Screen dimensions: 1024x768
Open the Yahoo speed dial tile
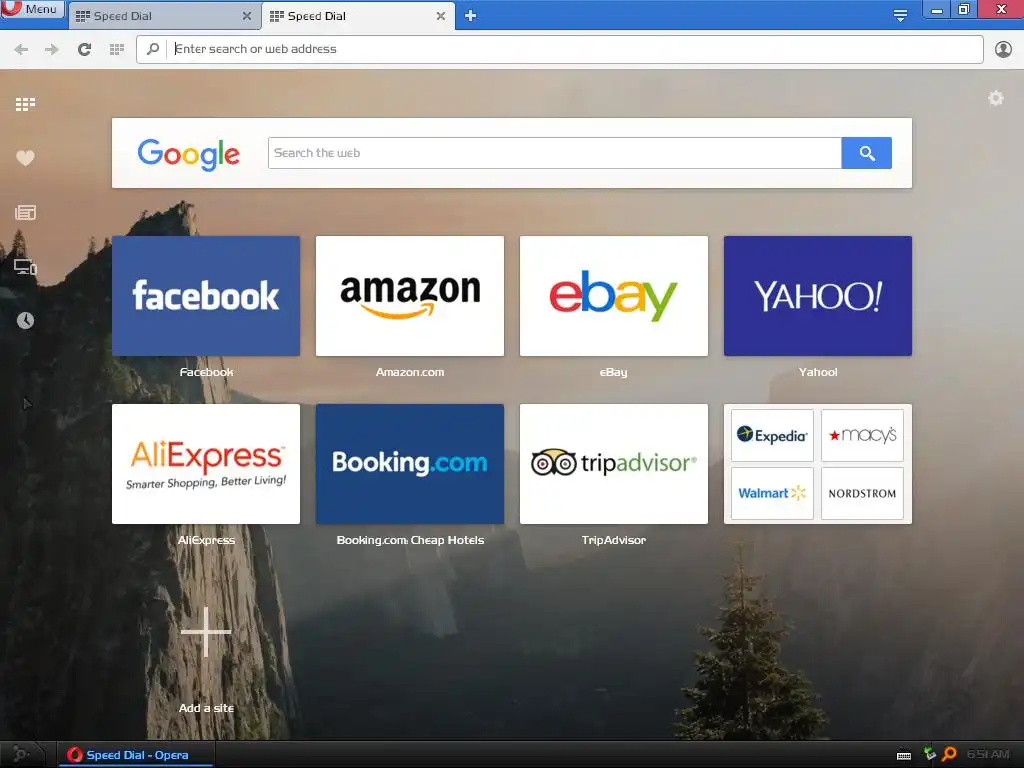pyautogui.click(x=818, y=296)
